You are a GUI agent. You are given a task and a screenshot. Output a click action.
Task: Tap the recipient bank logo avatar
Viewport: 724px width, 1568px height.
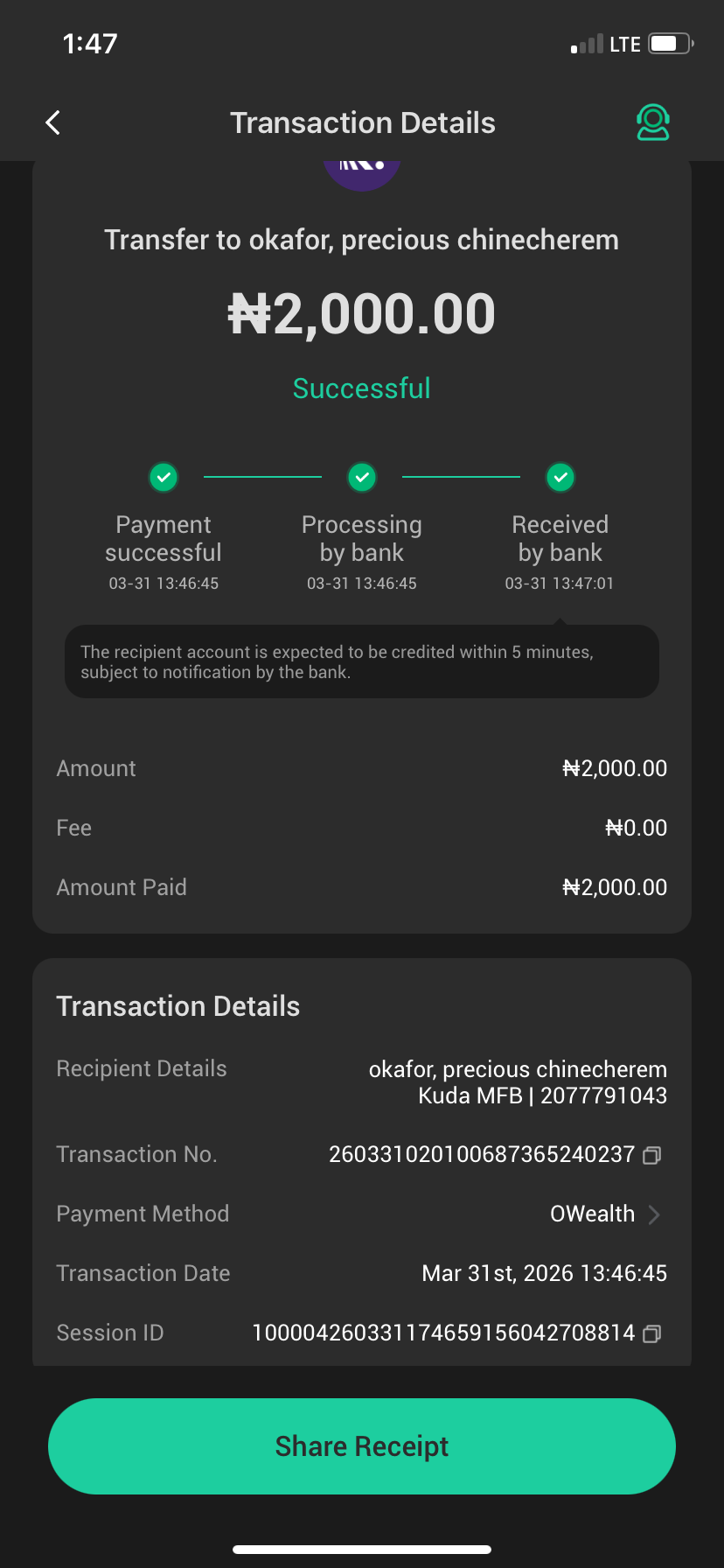362,173
